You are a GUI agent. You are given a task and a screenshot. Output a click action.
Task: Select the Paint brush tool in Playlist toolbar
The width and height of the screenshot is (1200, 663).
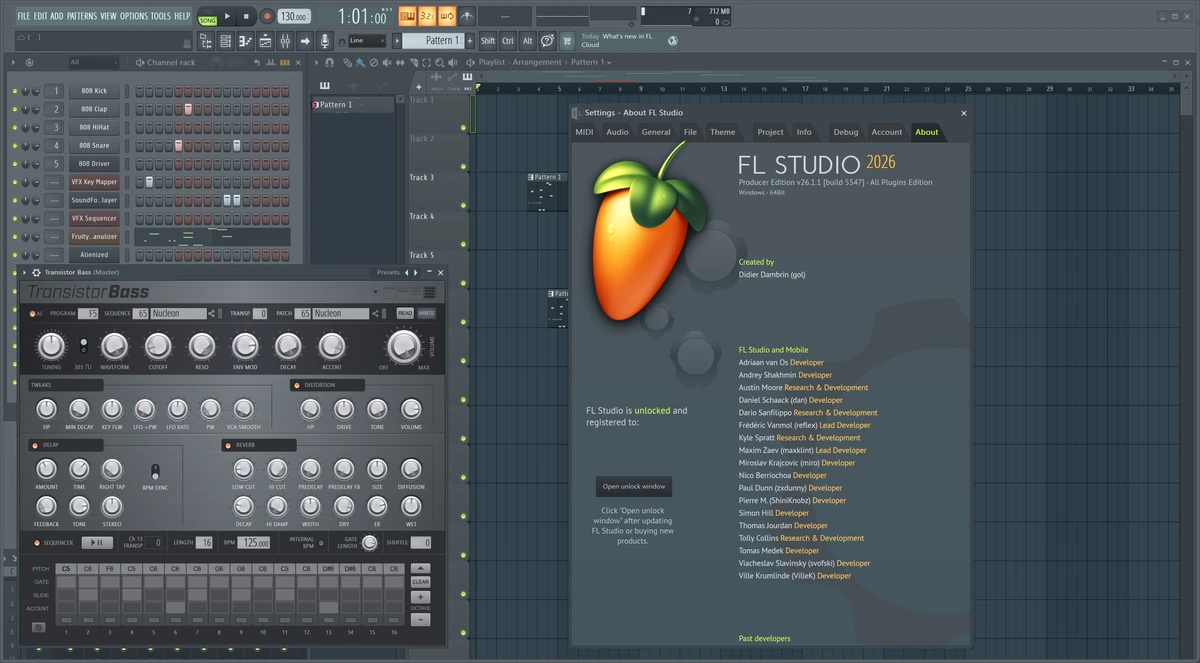(x=360, y=62)
